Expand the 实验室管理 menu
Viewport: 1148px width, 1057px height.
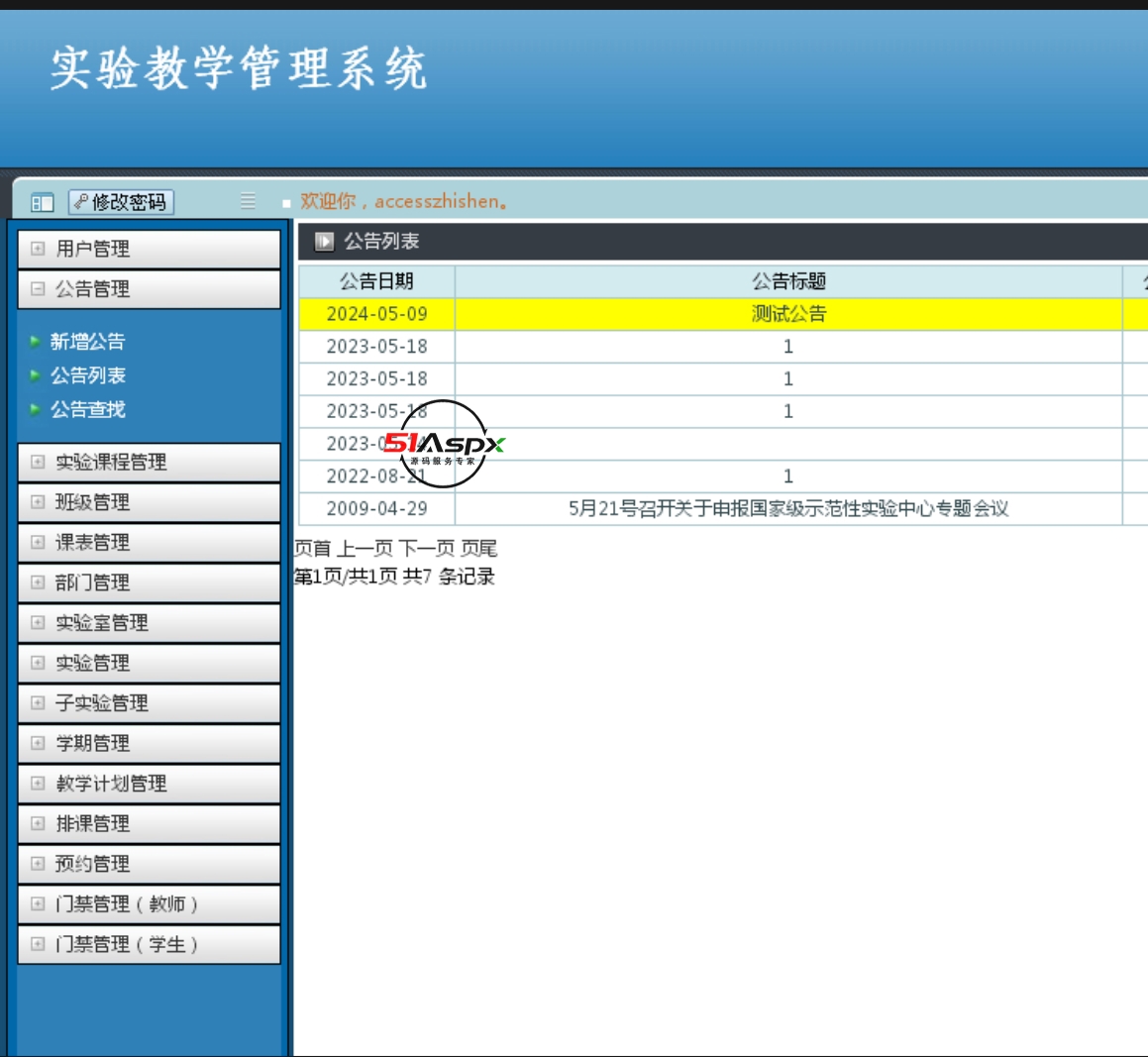[x=150, y=623]
